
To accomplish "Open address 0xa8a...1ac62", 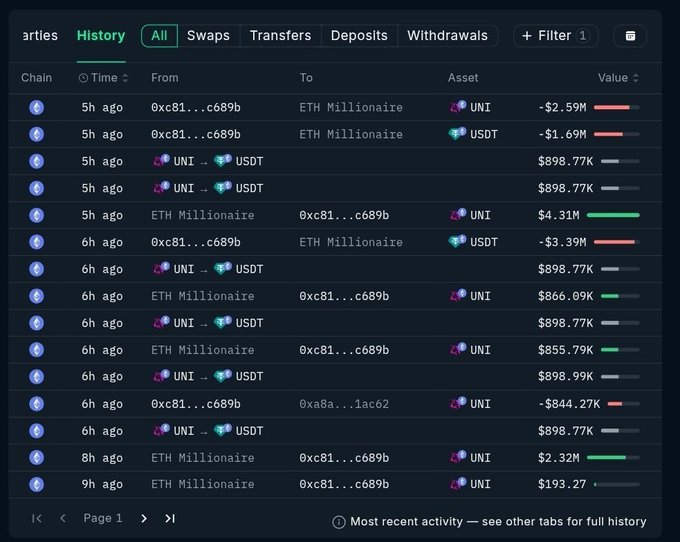I will click(344, 404).
